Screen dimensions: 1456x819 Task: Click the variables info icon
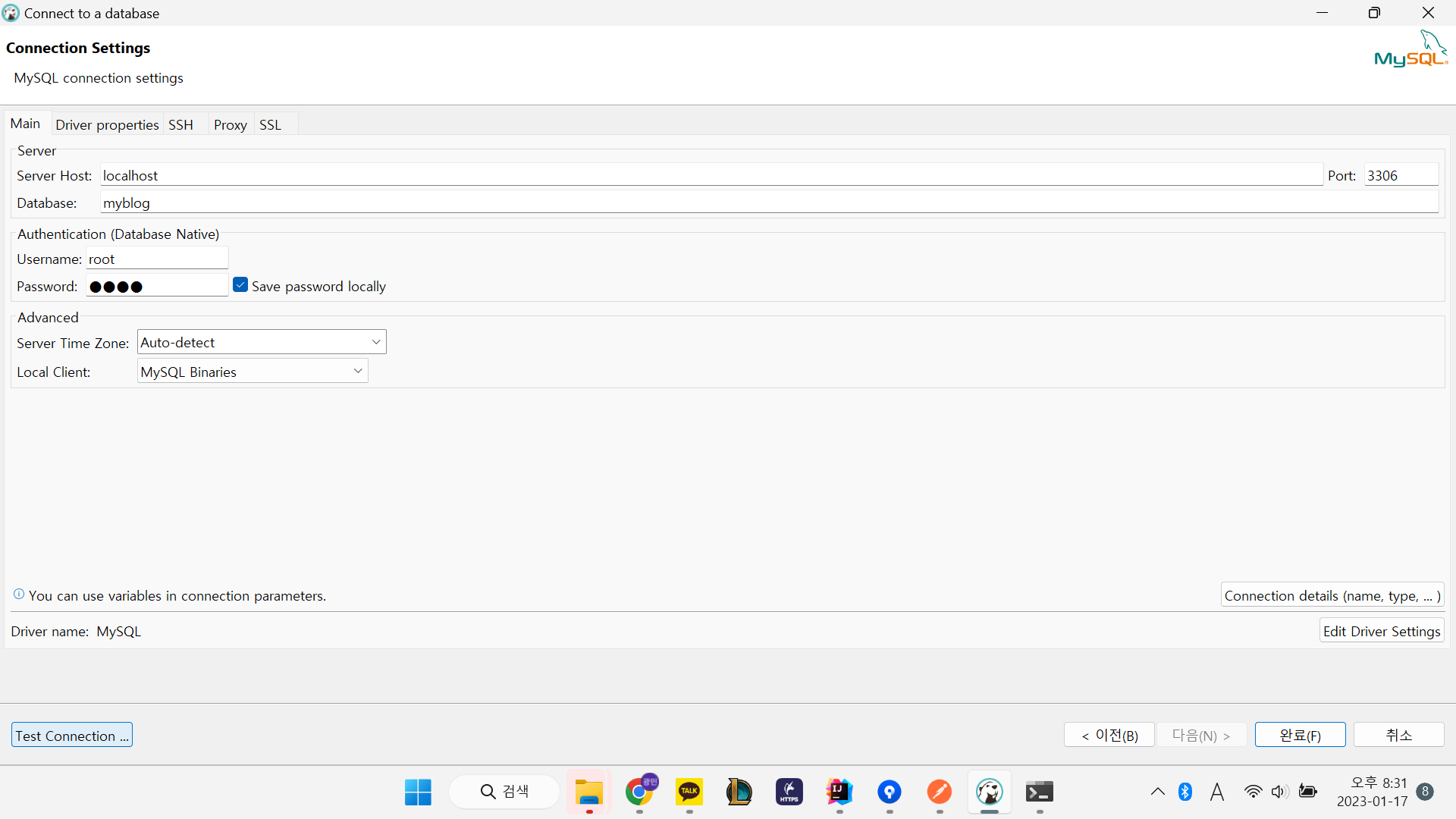19,595
